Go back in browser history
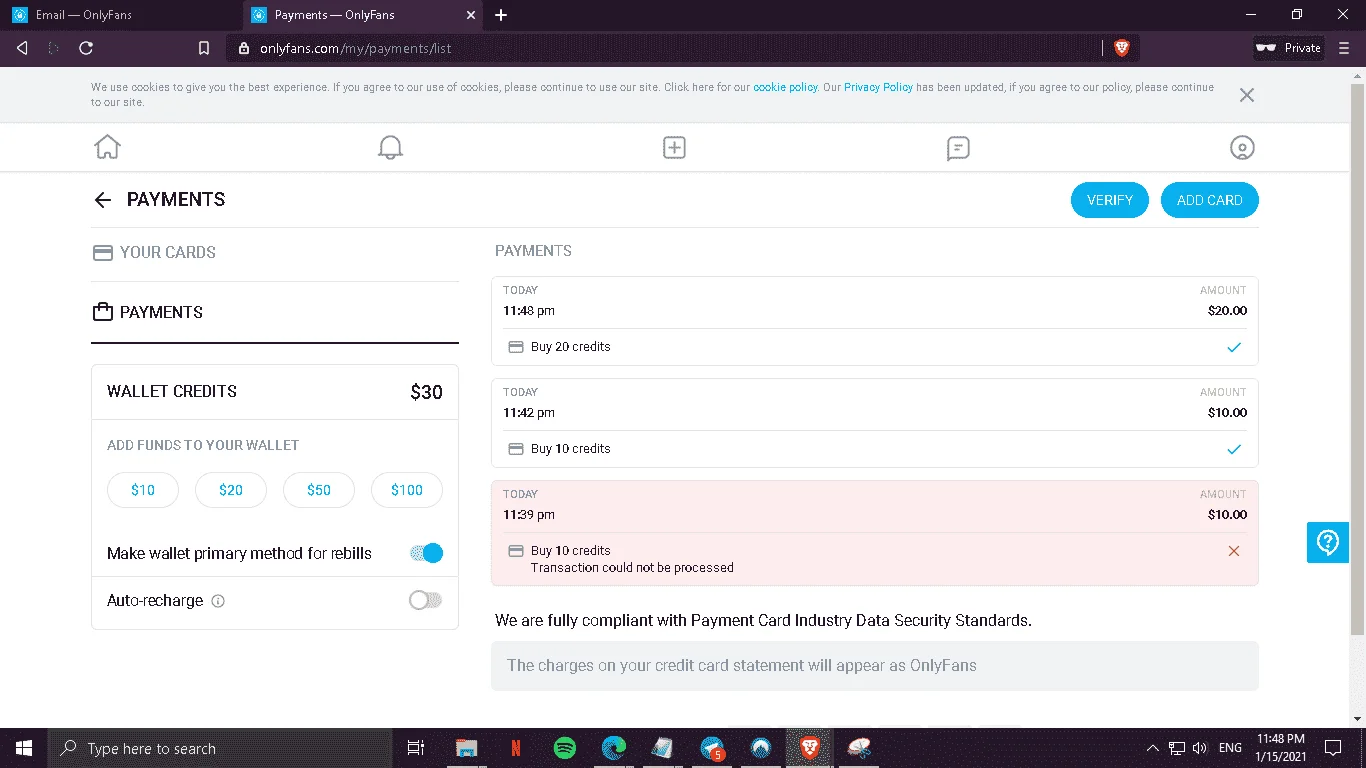The image size is (1366, 768). click(22, 48)
